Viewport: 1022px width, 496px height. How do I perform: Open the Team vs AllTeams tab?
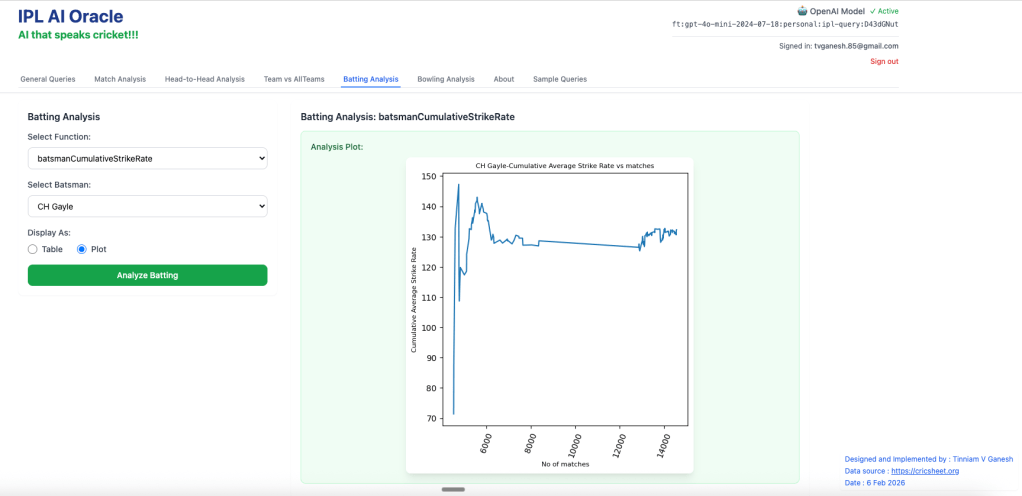[293, 79]
